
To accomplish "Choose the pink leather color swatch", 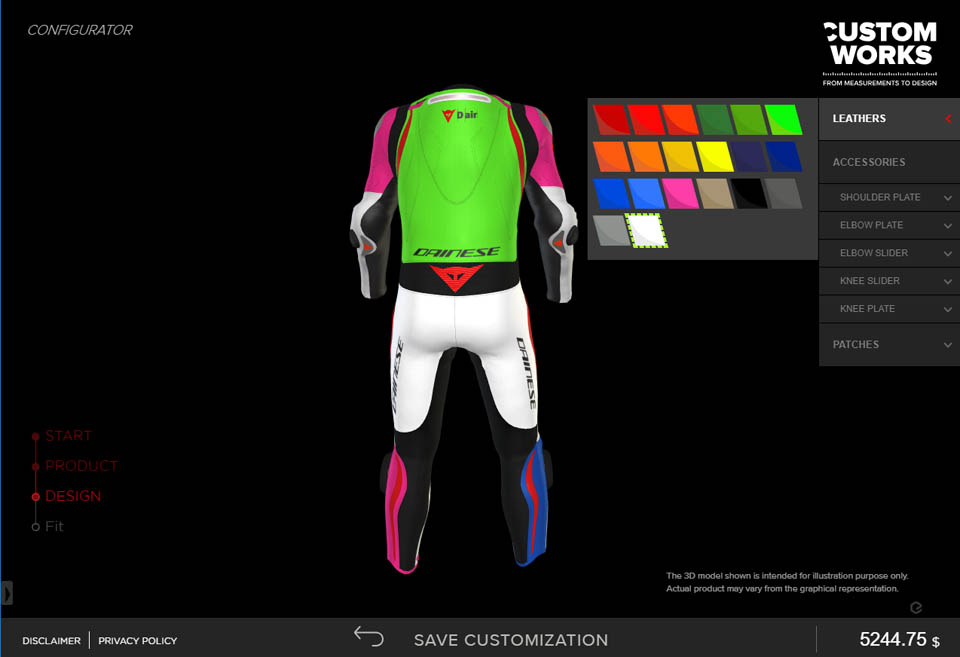I will 680,193.
